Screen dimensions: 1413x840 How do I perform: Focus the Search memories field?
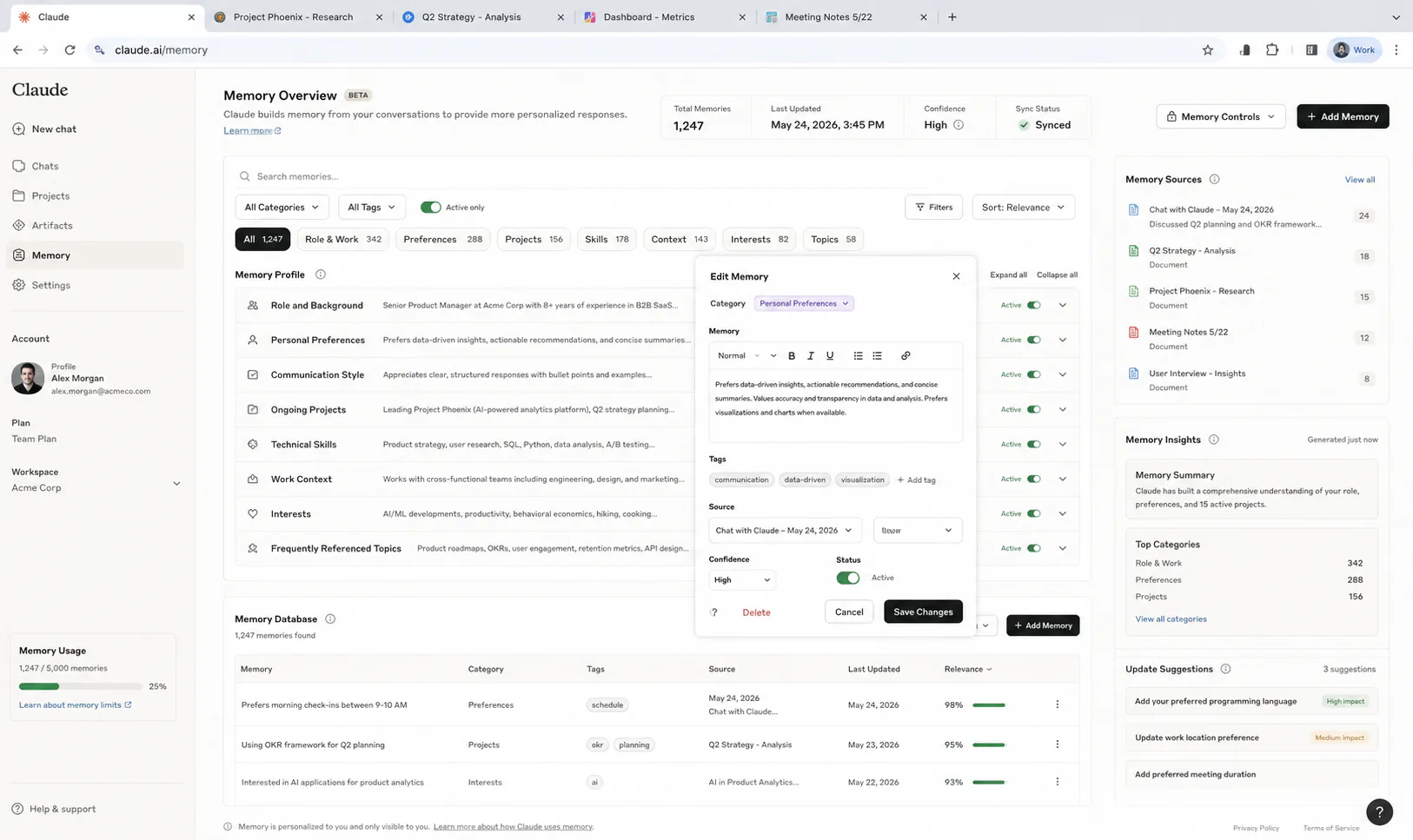click(657, 176)
